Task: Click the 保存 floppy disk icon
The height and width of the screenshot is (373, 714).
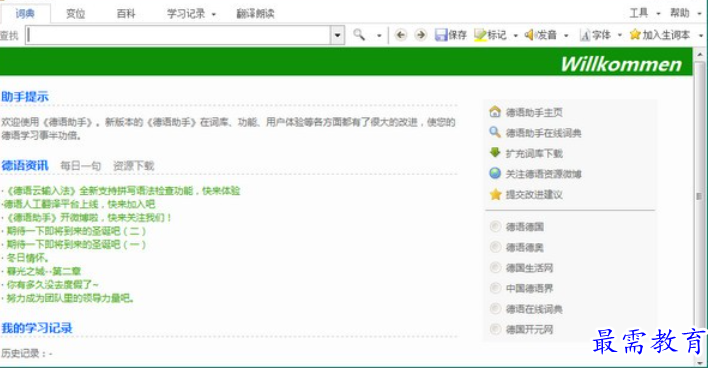Action: [x=441, y=35]
